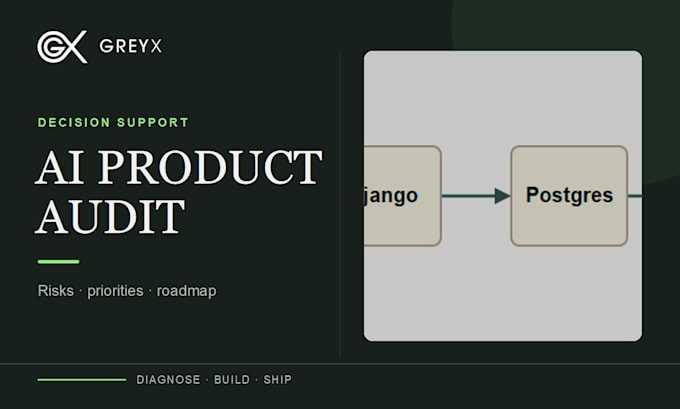The width and height of the screenshot is (680, 409).
Task: Click the GreyX circular logo icon
Action: (x=62, y=46)
